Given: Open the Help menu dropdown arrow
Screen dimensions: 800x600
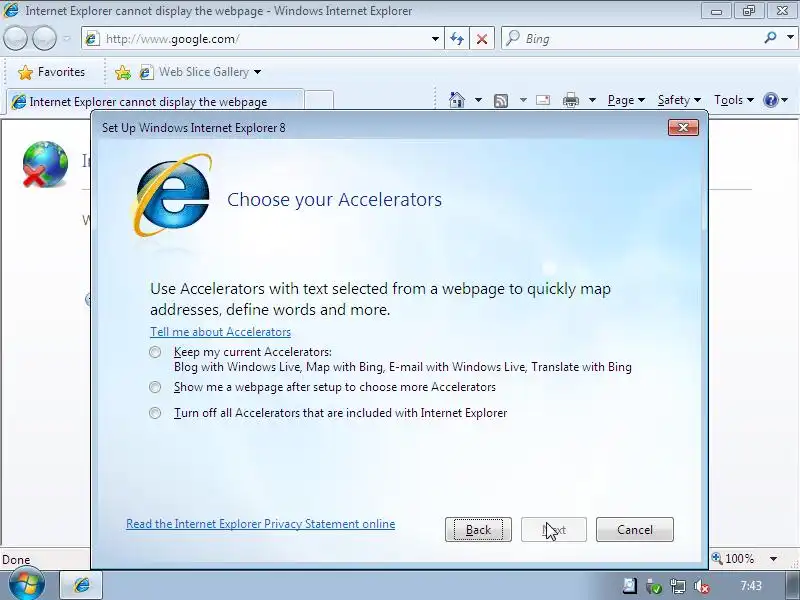Looking at the screenshot, I should point(785,100).
